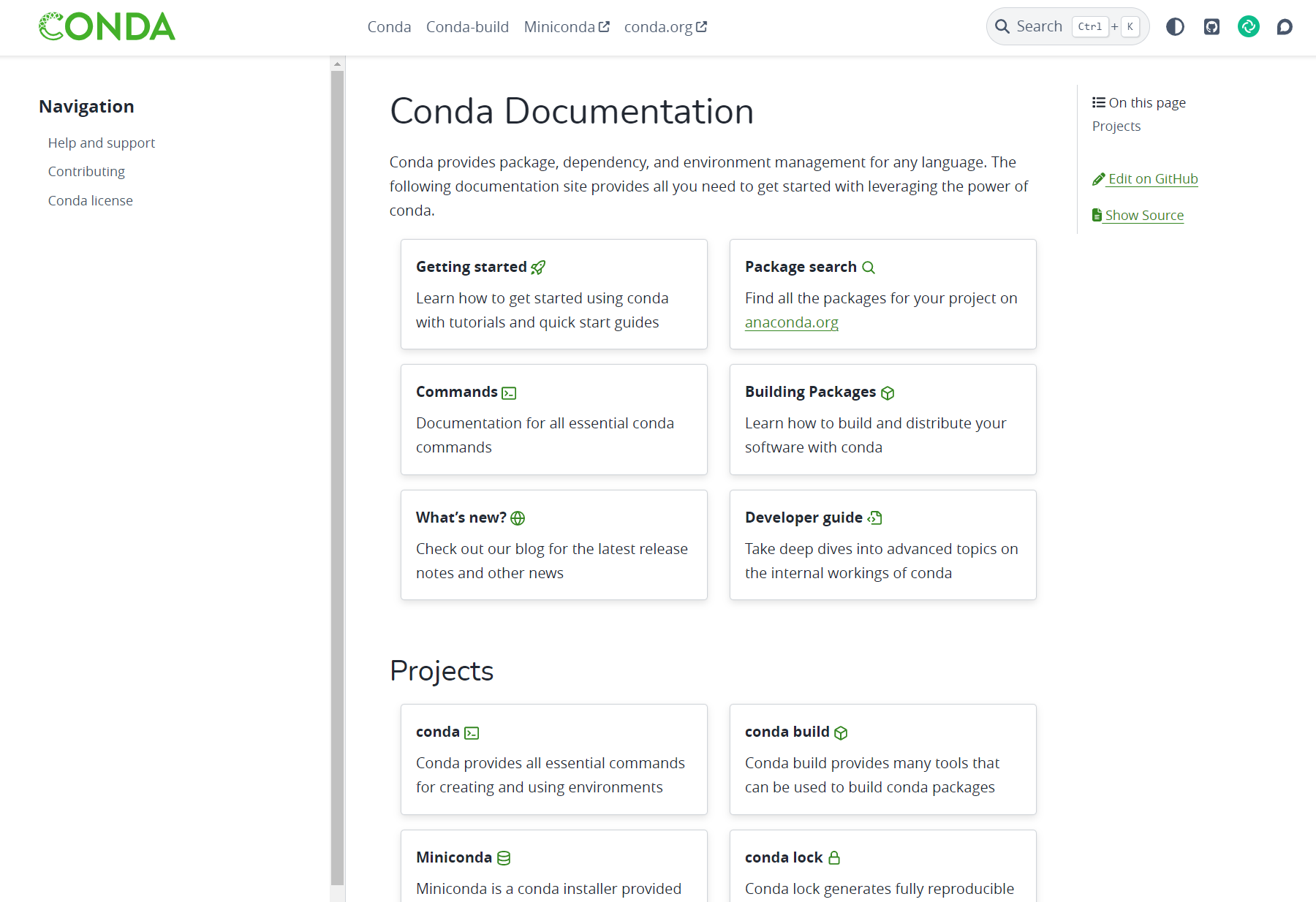Click the rocket icon on Getting started
1316x902 pixels.
coord(538,268)
